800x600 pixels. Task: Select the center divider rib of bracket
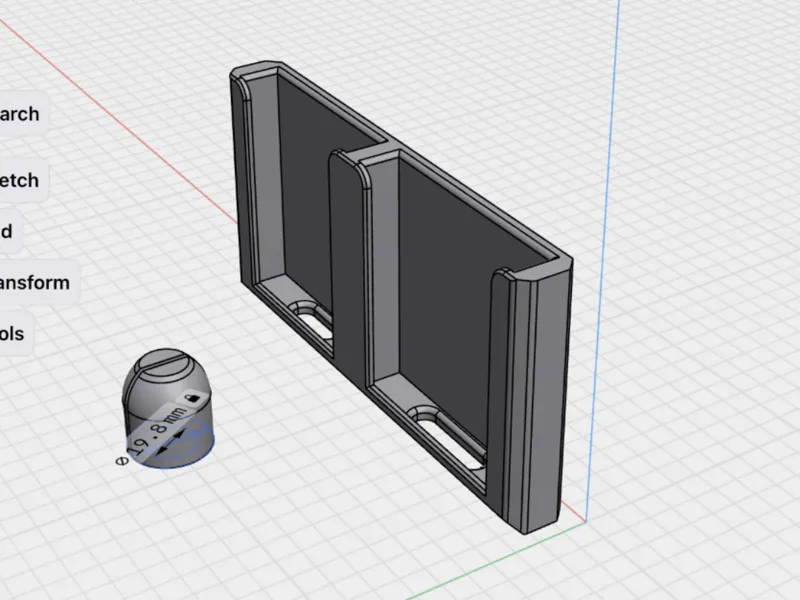[348, 265]
